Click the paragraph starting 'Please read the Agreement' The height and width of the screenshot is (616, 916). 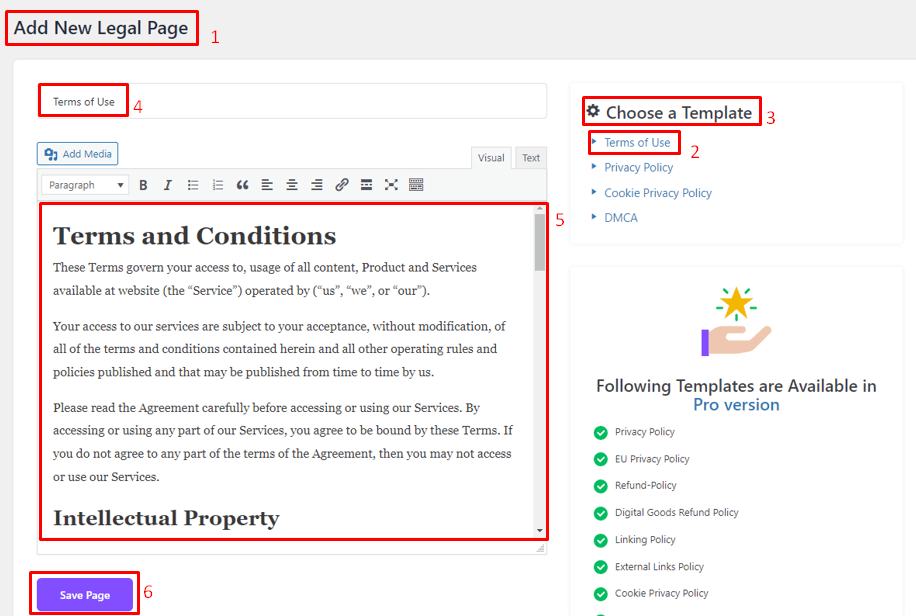click(x=283, y=442)
